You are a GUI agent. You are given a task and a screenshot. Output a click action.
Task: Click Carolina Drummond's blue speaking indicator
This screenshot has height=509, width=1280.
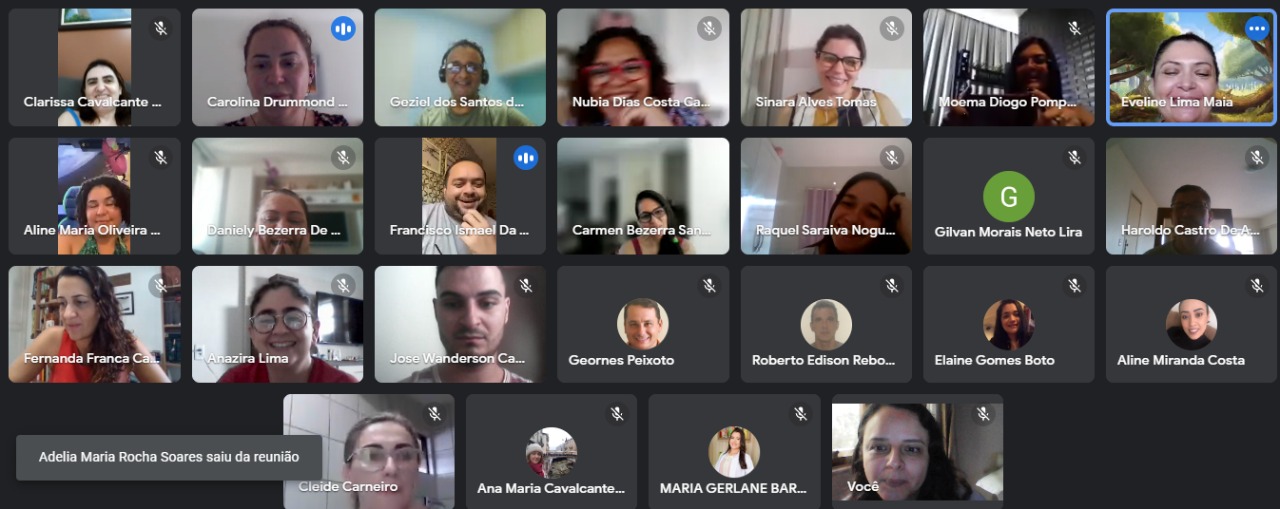point(343,29)
